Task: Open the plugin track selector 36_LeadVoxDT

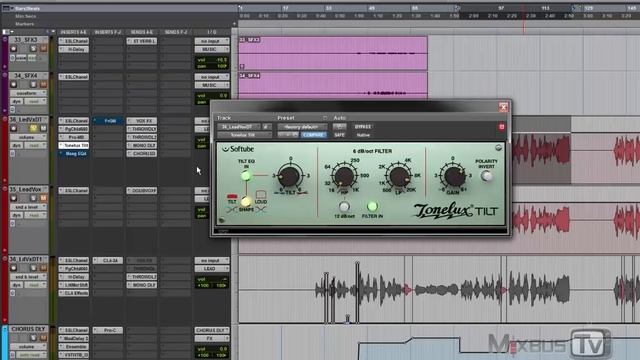Action: pyautogui.click(x=239, y=127)
